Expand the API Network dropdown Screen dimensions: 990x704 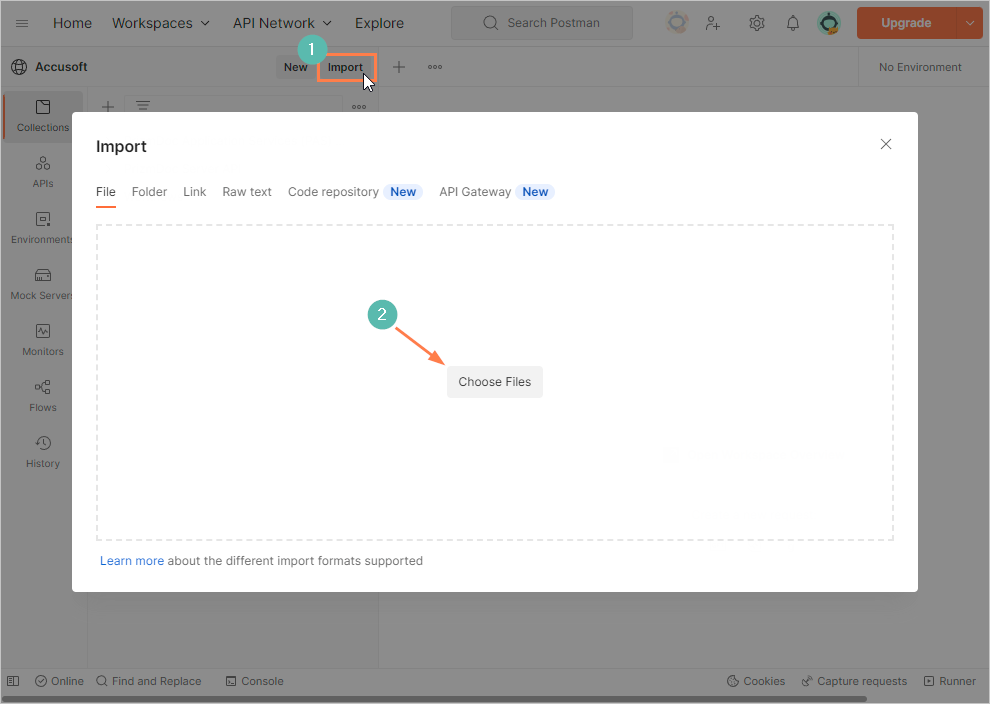[x=282, y=23]
